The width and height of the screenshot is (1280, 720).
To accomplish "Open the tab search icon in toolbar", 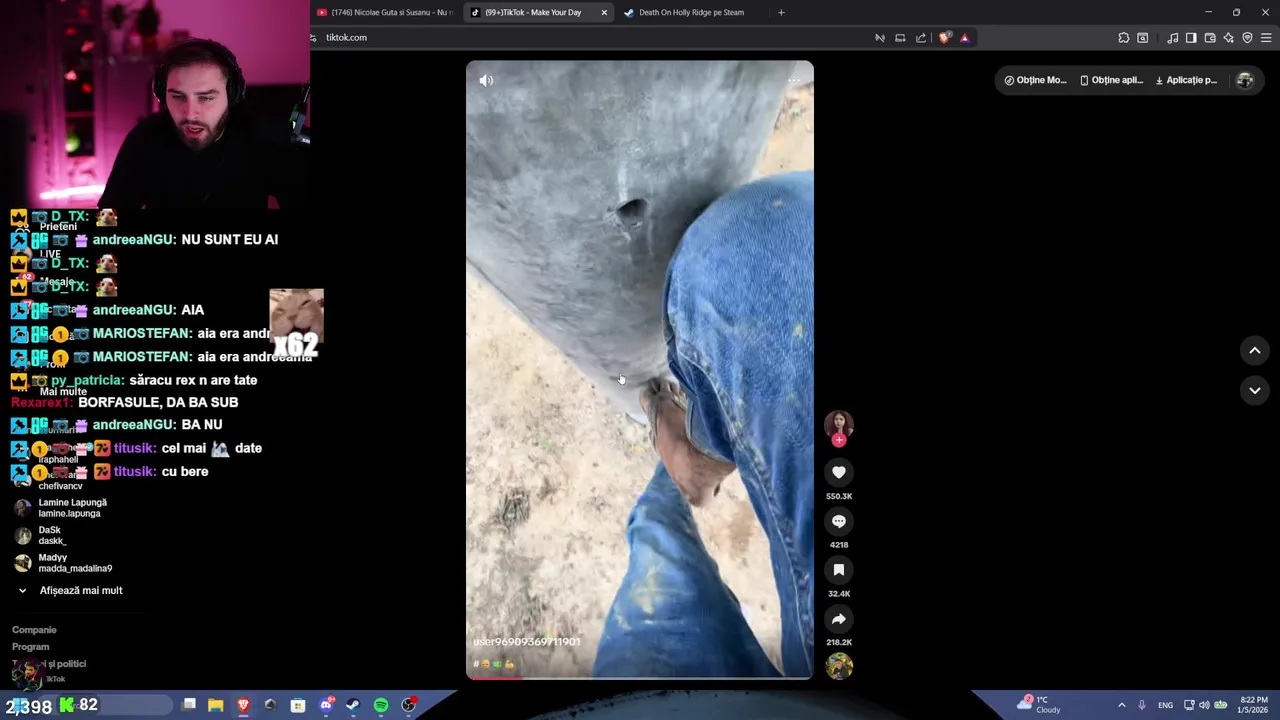I will pos(1143,38).
